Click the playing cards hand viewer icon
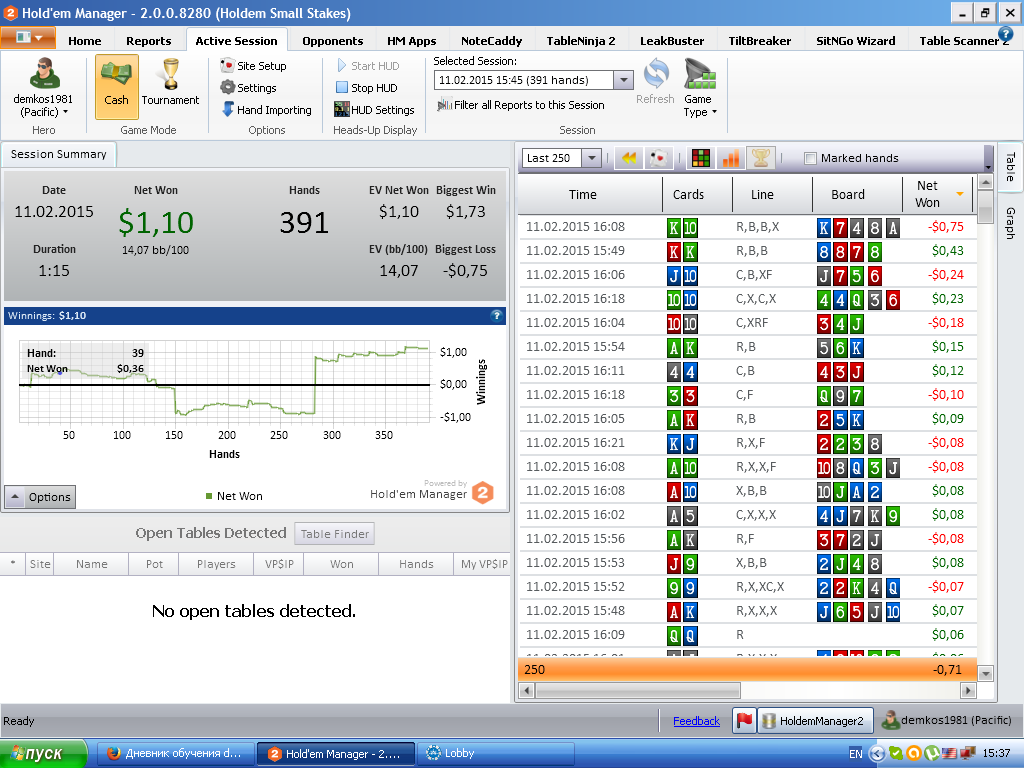The image size is (1024, 768). click(x=658, y=158)
